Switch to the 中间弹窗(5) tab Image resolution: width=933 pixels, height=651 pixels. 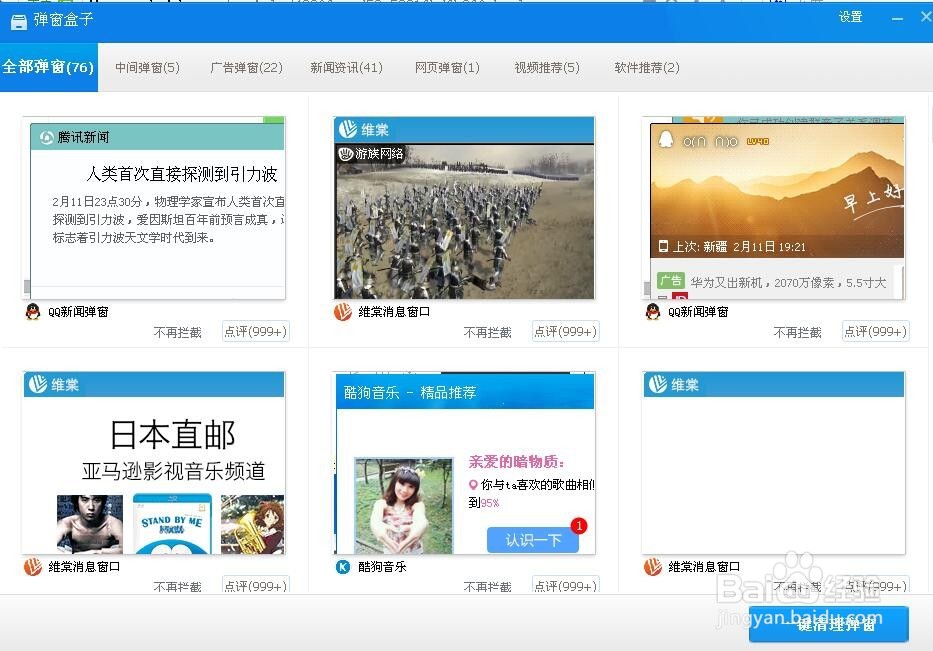[x=147, y=68]
